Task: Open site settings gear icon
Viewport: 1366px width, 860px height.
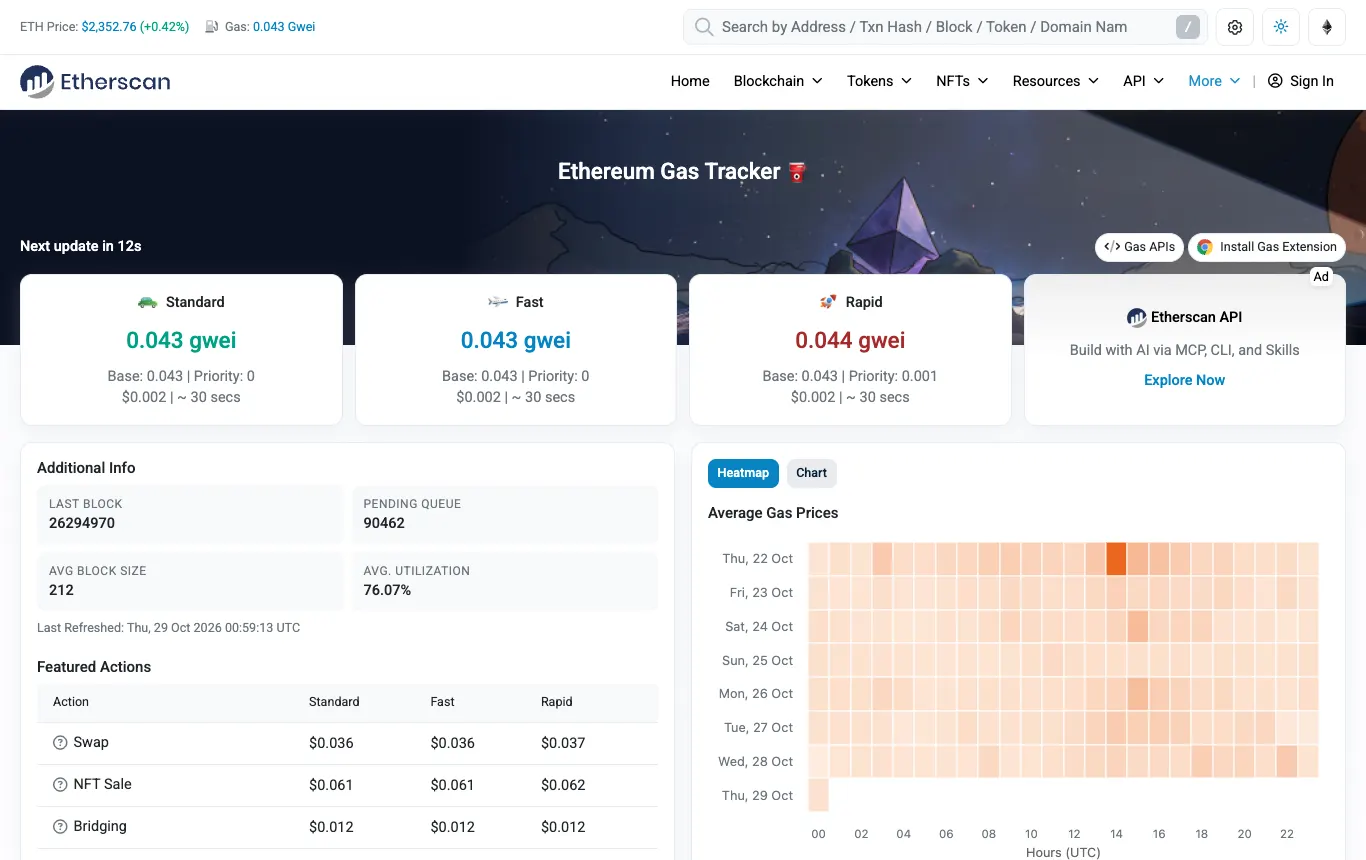Action: pyautogui.click(x=1235, y=27)
